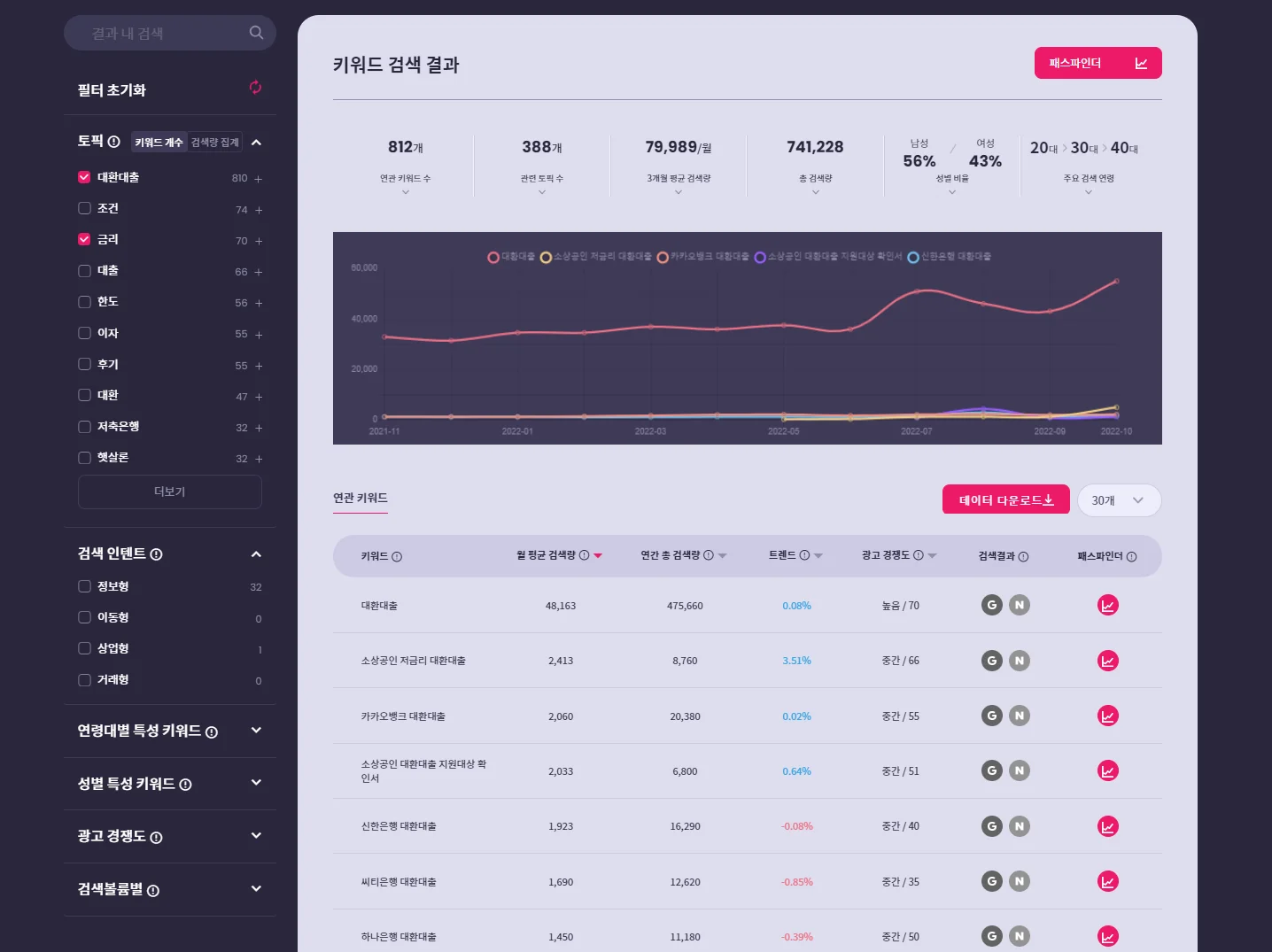Viewport: 1272px width, 952px height.
Task: Click the 데이터 다운로드 button
Action: click(1005, 500)
